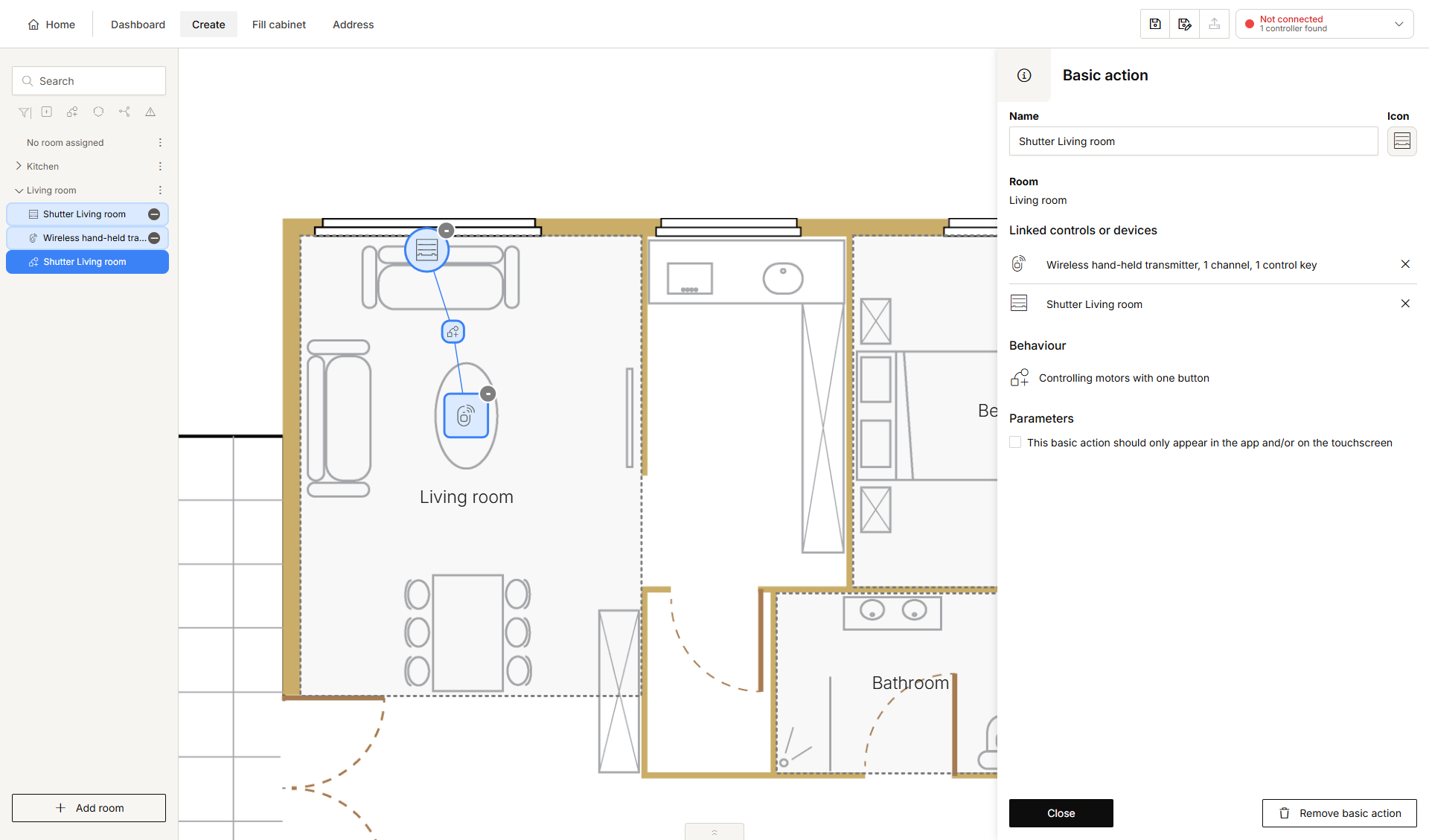Open options menu for Living room
Image resolution: width=1429 pixels, height=840 pixels.
point(160,190)
